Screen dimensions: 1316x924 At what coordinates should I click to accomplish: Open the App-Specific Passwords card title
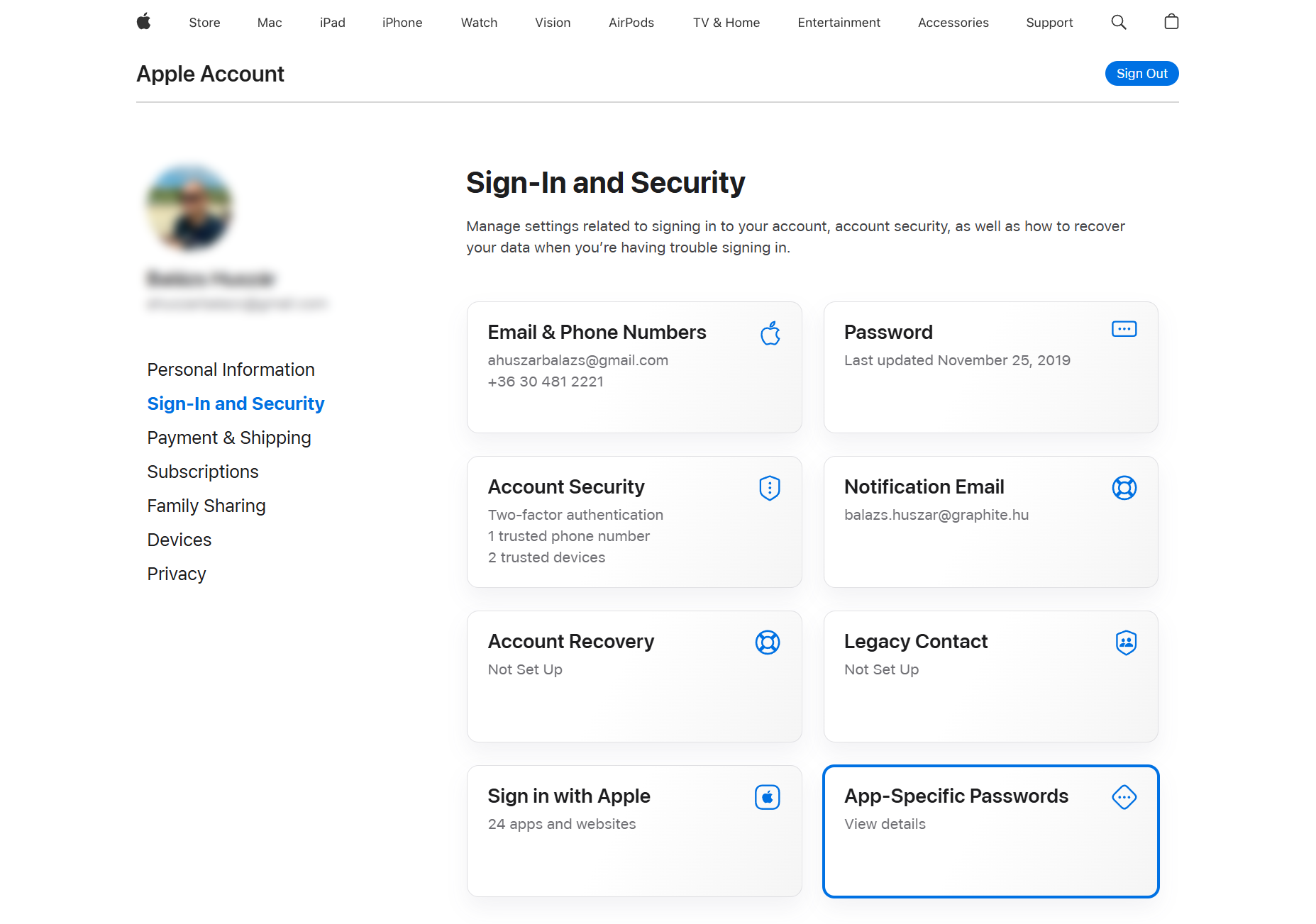point(956,796)
